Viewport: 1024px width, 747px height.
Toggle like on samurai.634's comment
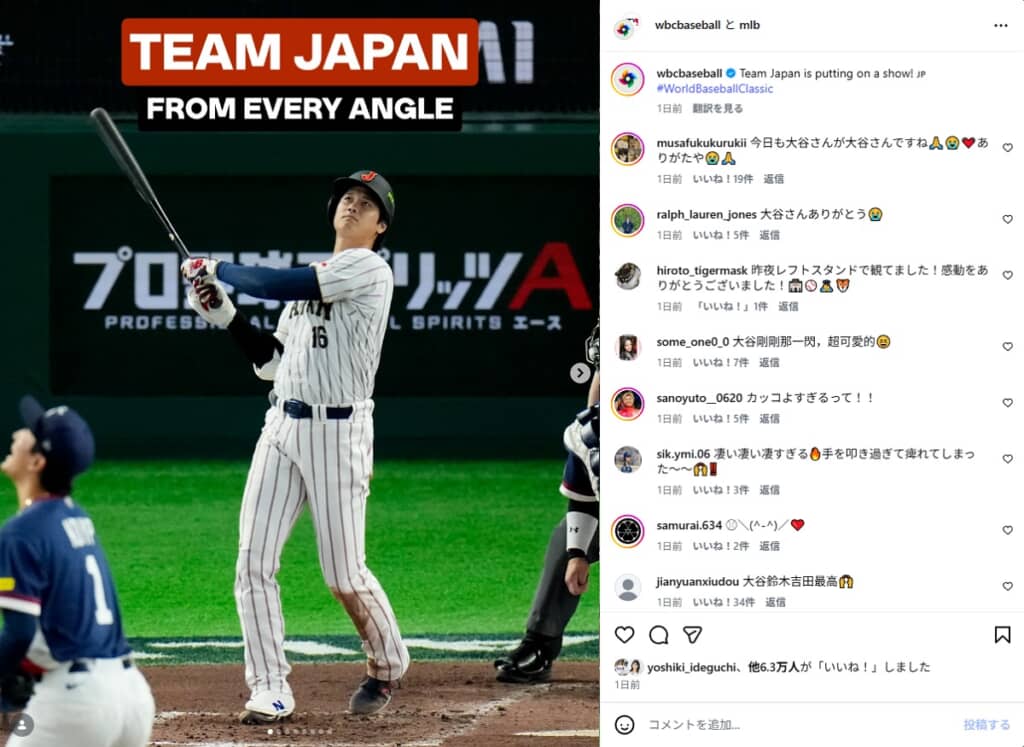[x=1007, y=530]
